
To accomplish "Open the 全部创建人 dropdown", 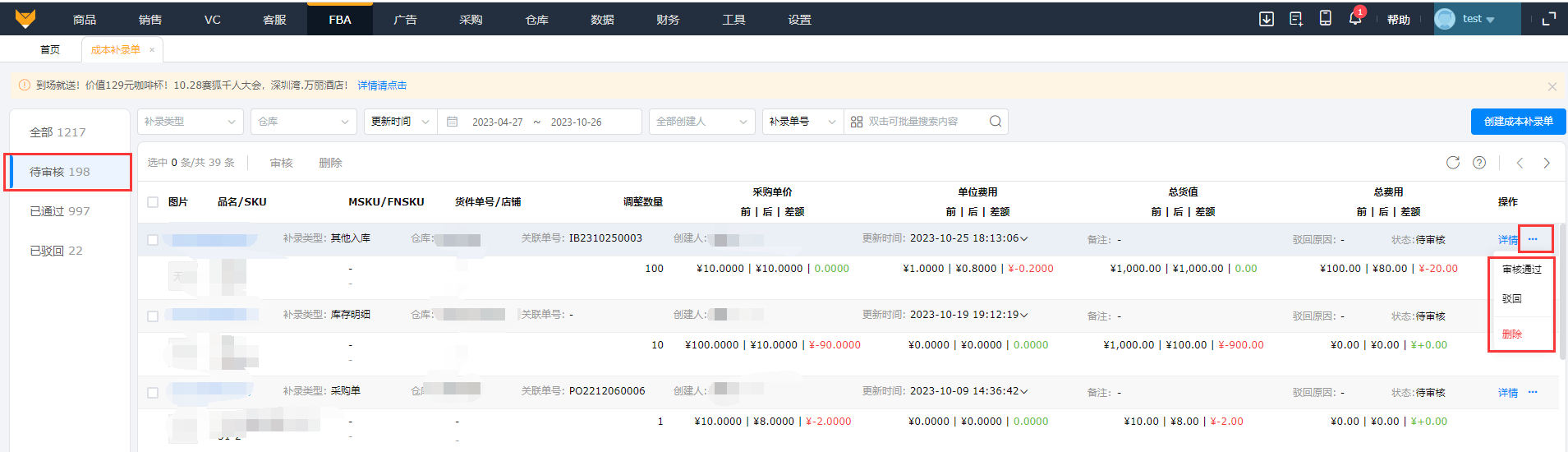I will click(x=701, y=122).
